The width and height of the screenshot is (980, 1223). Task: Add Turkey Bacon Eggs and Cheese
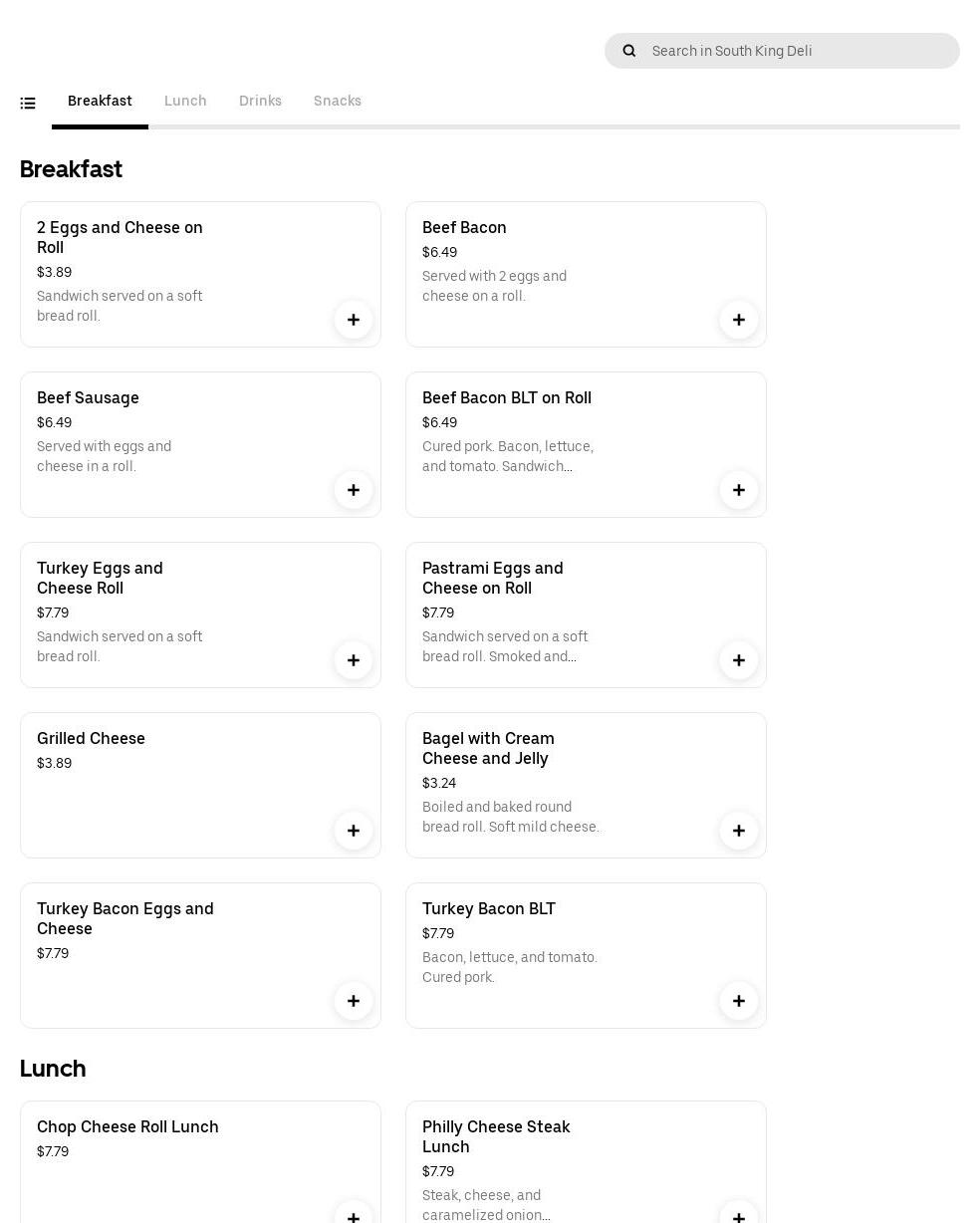tap(354, 1001)
